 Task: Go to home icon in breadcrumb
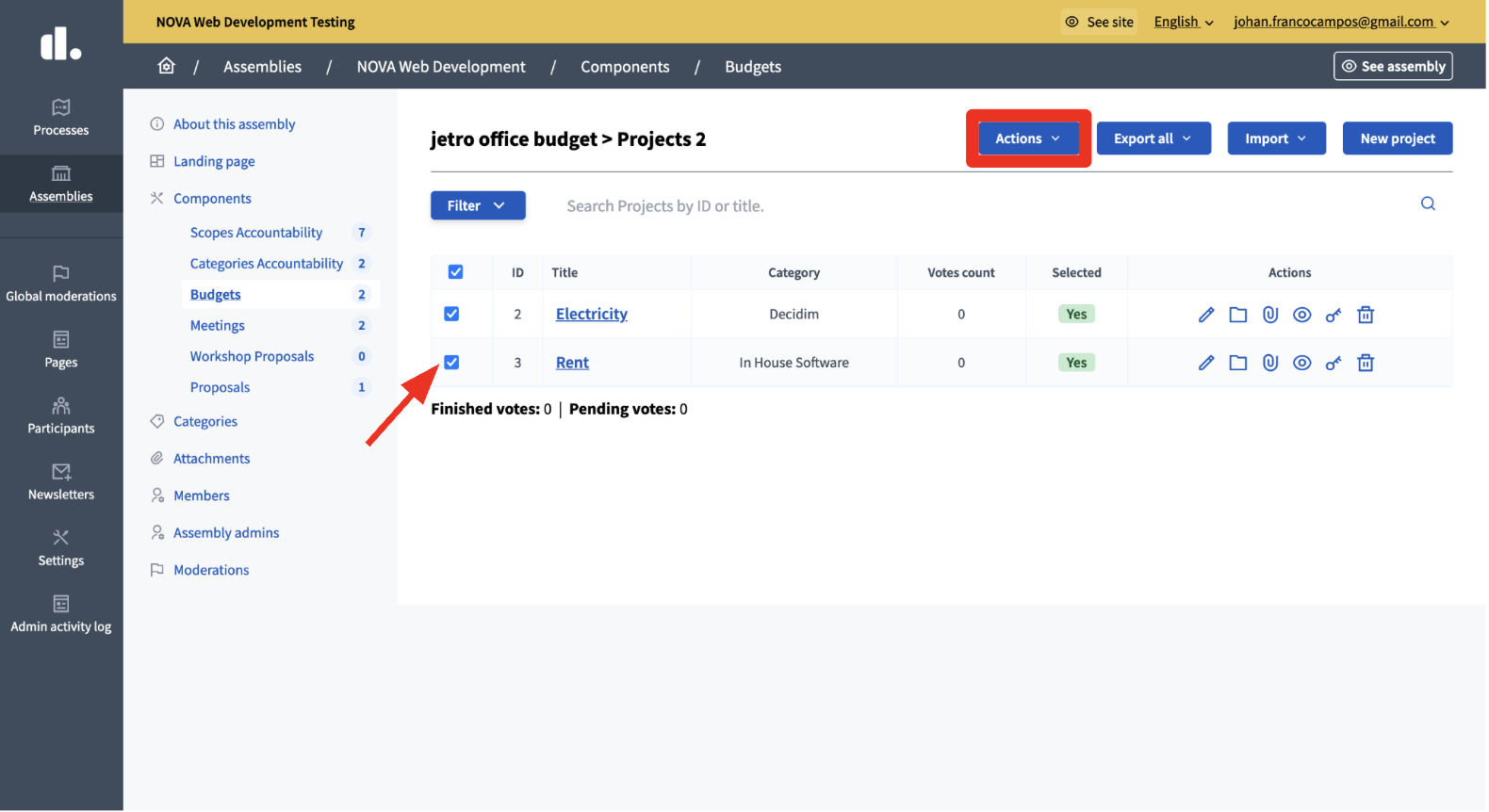click(167, 66)
